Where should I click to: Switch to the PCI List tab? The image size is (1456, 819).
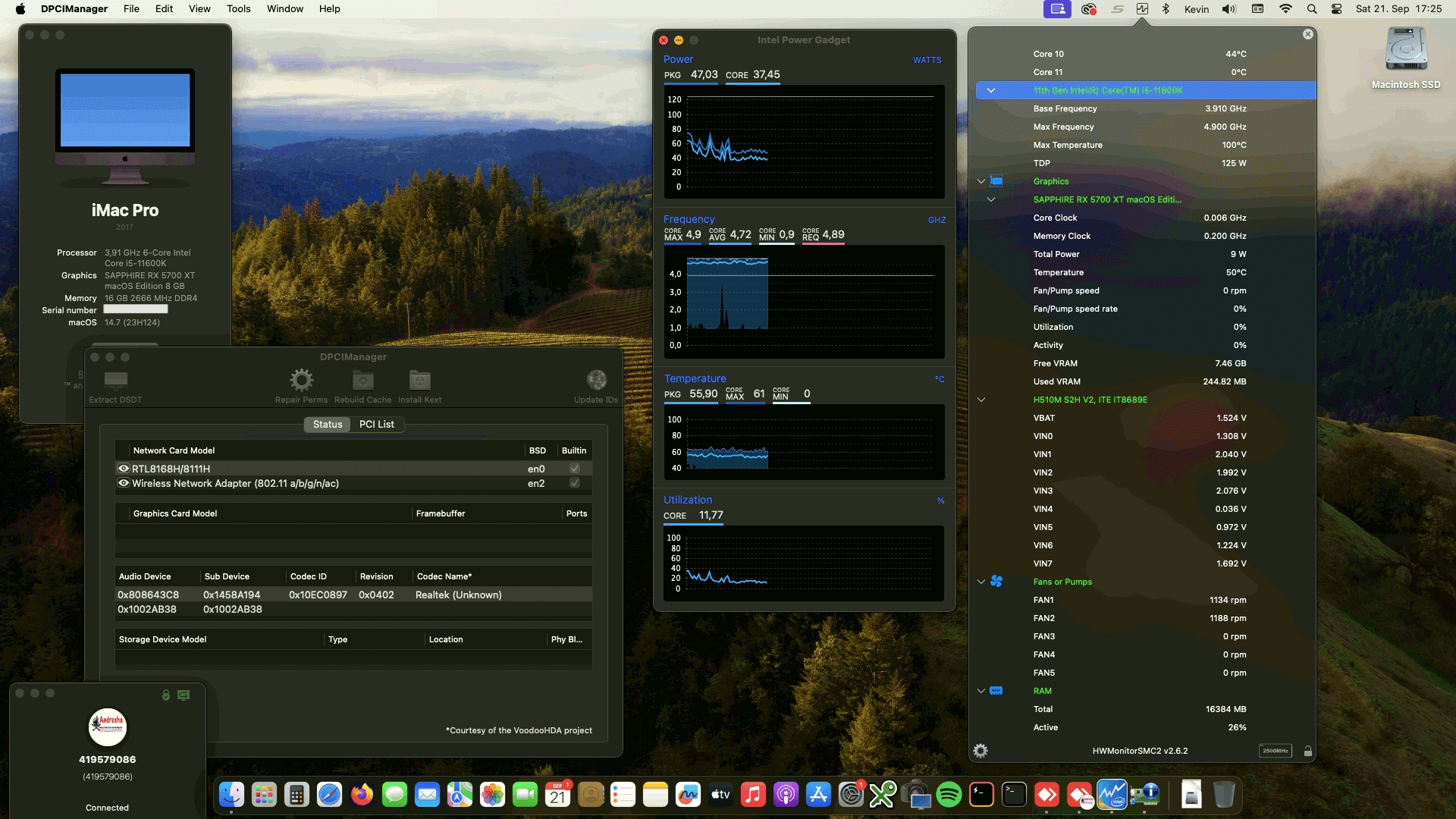pos(377,424)
